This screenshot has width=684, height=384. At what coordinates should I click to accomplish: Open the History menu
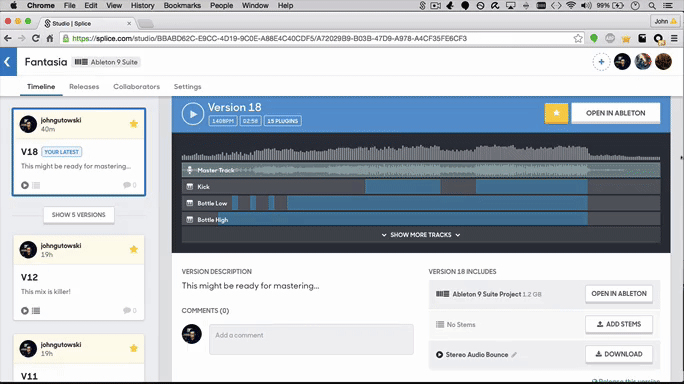[143, 6]
